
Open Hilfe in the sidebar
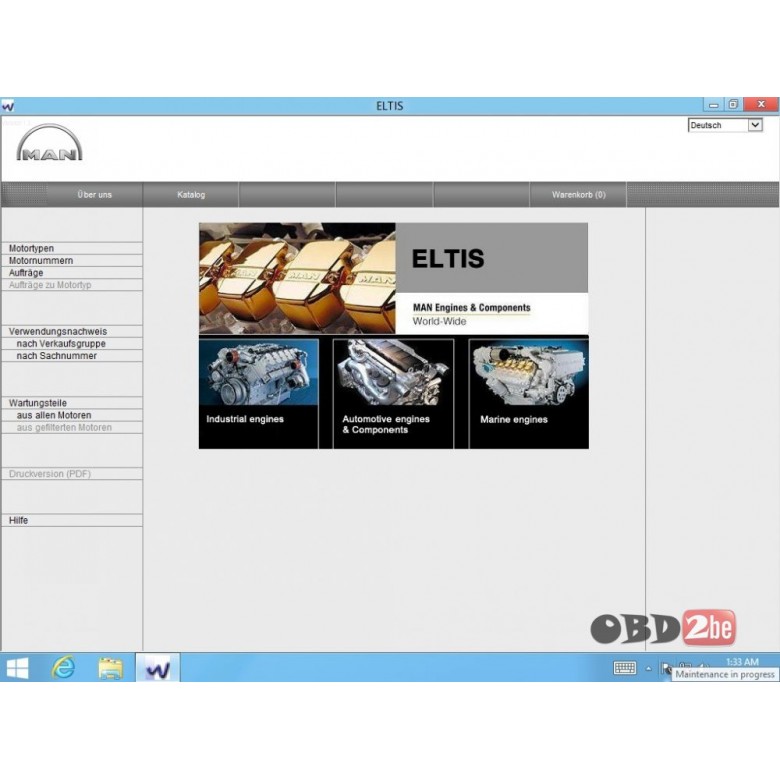click(x=72, y=520)
